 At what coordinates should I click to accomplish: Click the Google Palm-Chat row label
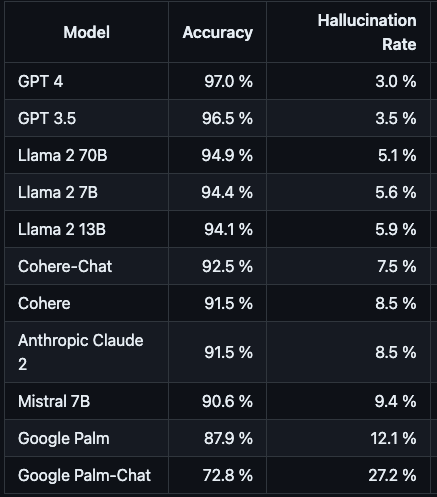(x=84, y=475)
